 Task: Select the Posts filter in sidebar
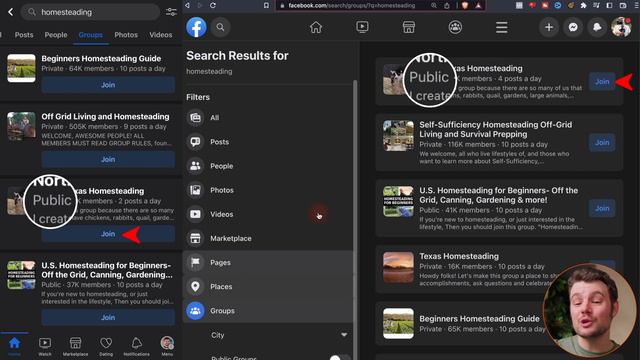(x=267, y=142)
